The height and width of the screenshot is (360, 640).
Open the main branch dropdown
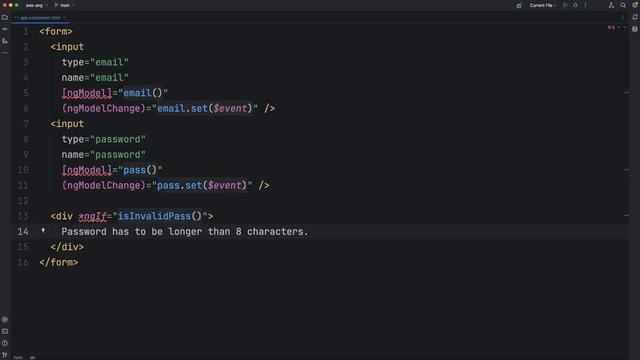pyautogui.click(x=64, y=5)
